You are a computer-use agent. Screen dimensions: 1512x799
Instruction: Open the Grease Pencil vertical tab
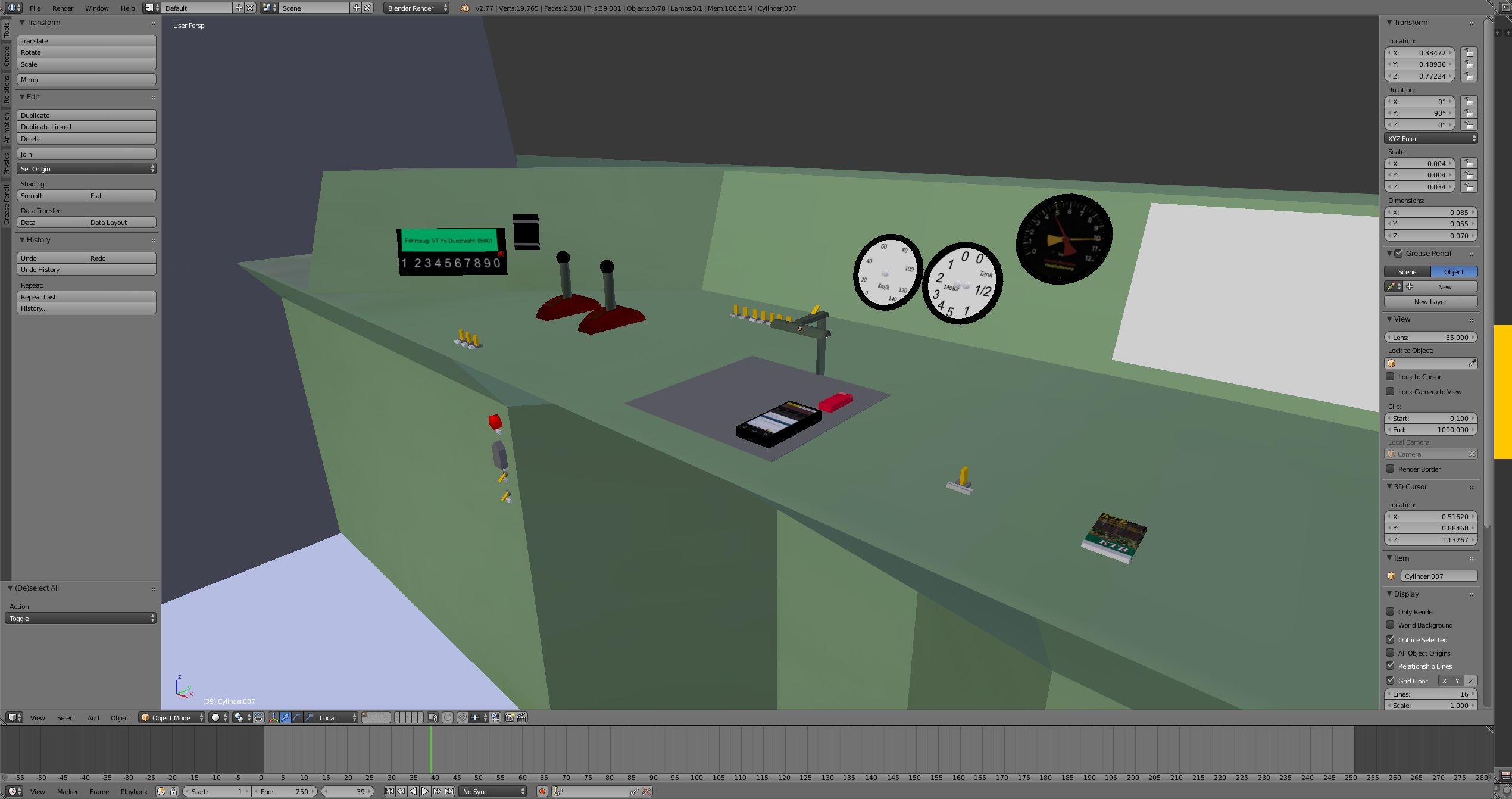(6, 204)
